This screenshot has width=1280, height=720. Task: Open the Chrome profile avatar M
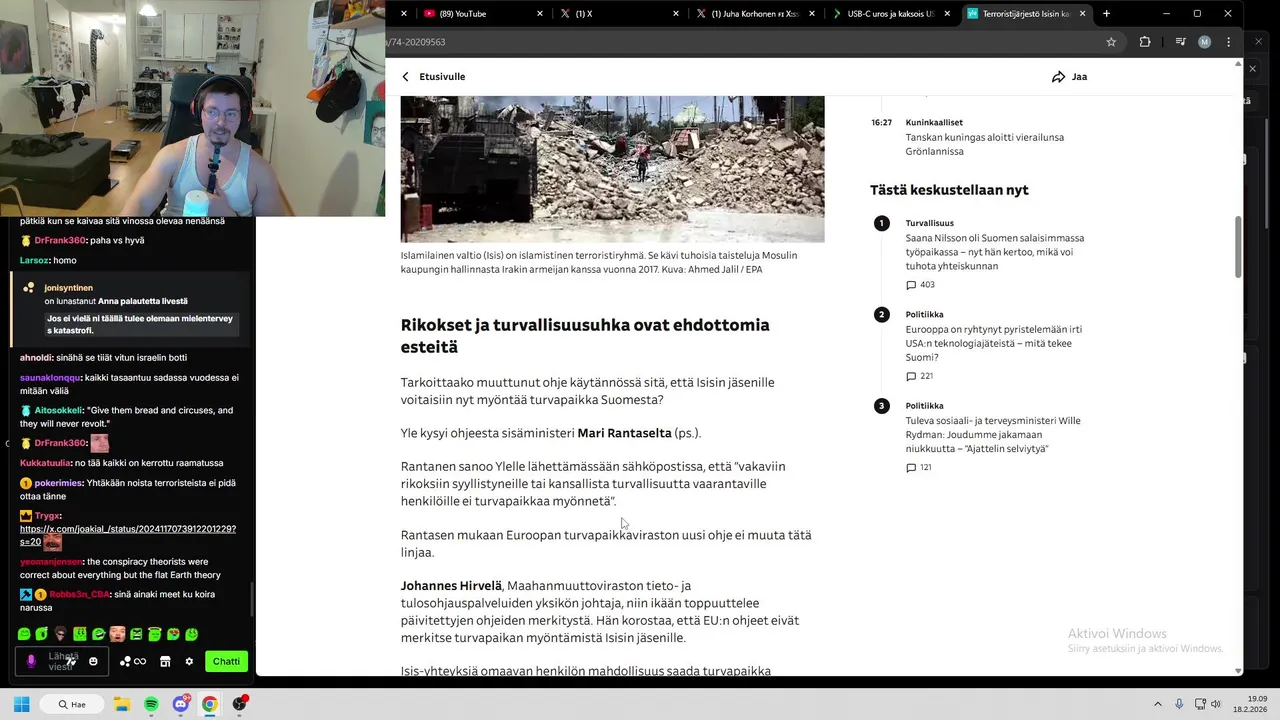coord(1204,42)
